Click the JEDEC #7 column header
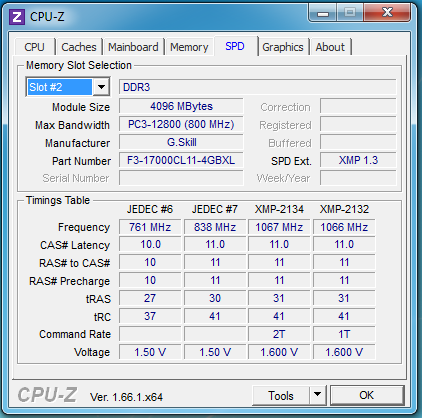The image size is (422, 418). [x=215, y=209]
